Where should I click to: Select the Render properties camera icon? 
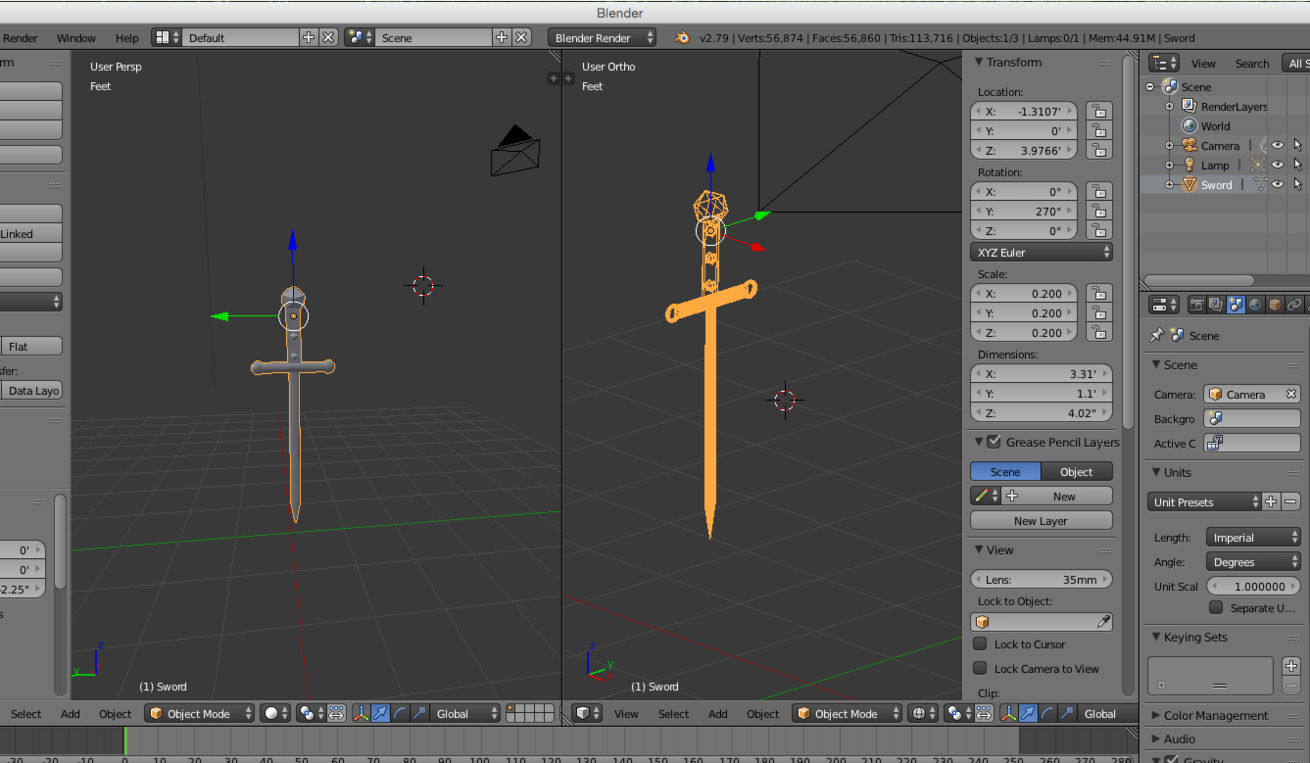[1197, 304]
